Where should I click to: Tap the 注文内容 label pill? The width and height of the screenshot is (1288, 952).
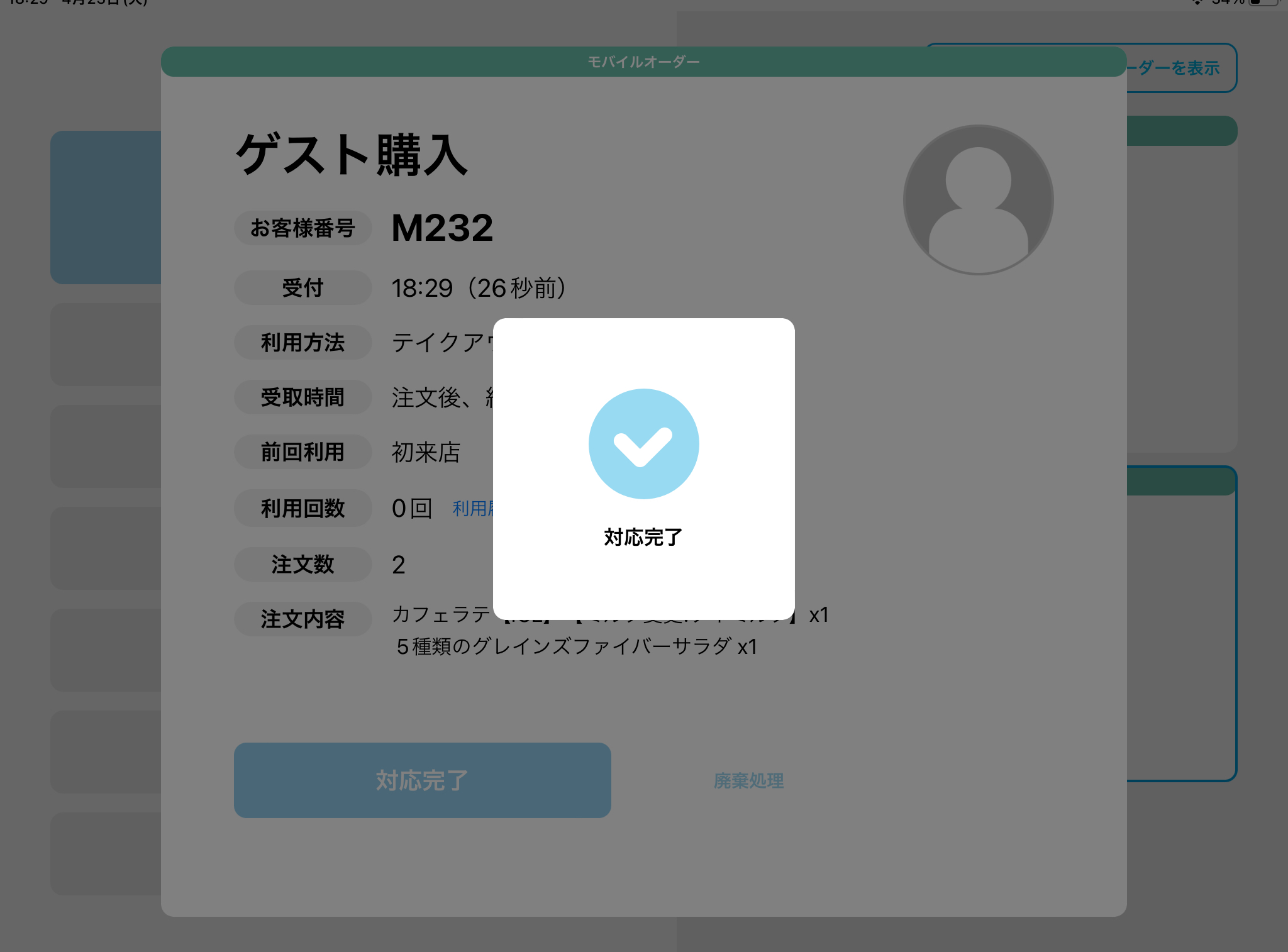tap(303, 619)
